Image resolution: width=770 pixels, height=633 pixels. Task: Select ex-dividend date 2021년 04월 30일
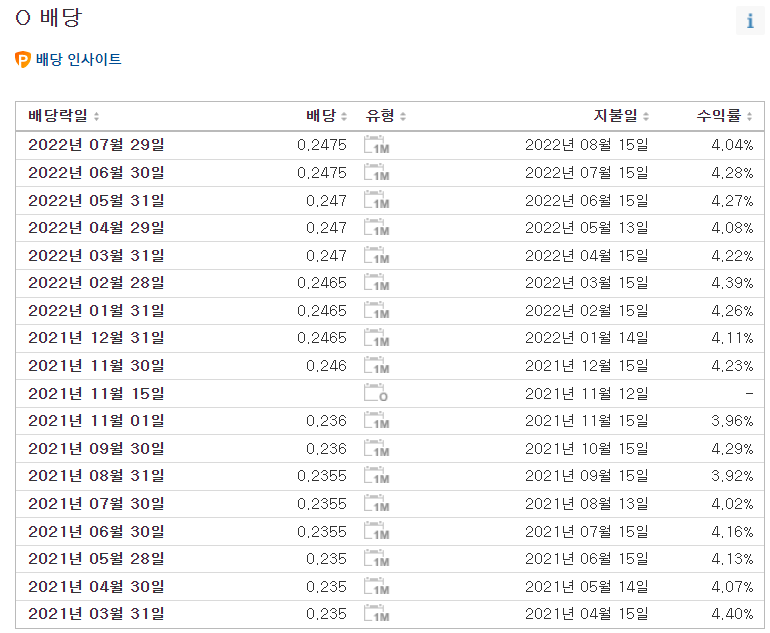(96, 587)
